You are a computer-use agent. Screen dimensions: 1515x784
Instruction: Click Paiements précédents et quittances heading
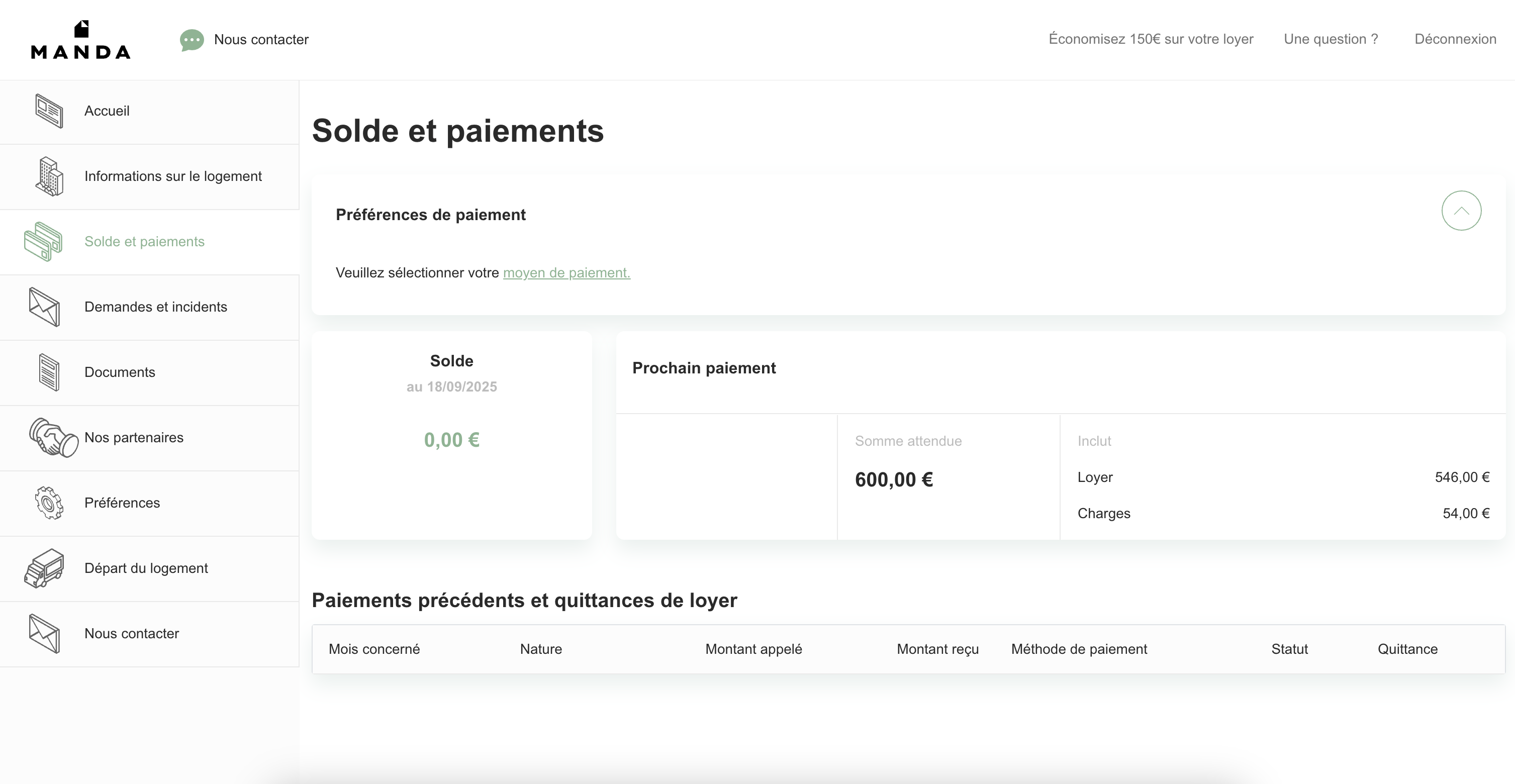524,601
